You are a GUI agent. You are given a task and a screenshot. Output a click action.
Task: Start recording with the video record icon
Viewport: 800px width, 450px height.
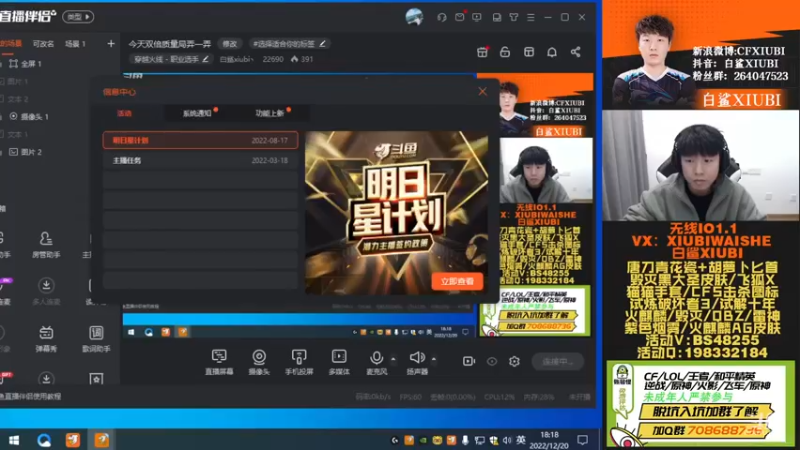click(468, 361)
